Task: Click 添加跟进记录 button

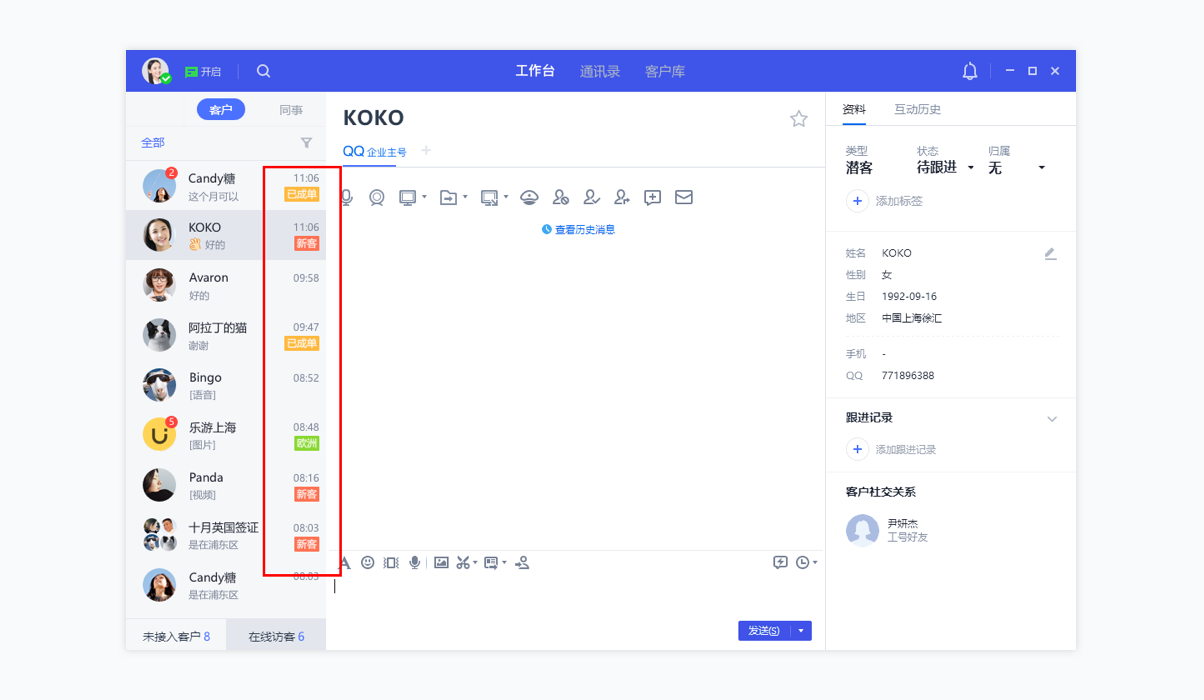Action: (x=891, y=450)
